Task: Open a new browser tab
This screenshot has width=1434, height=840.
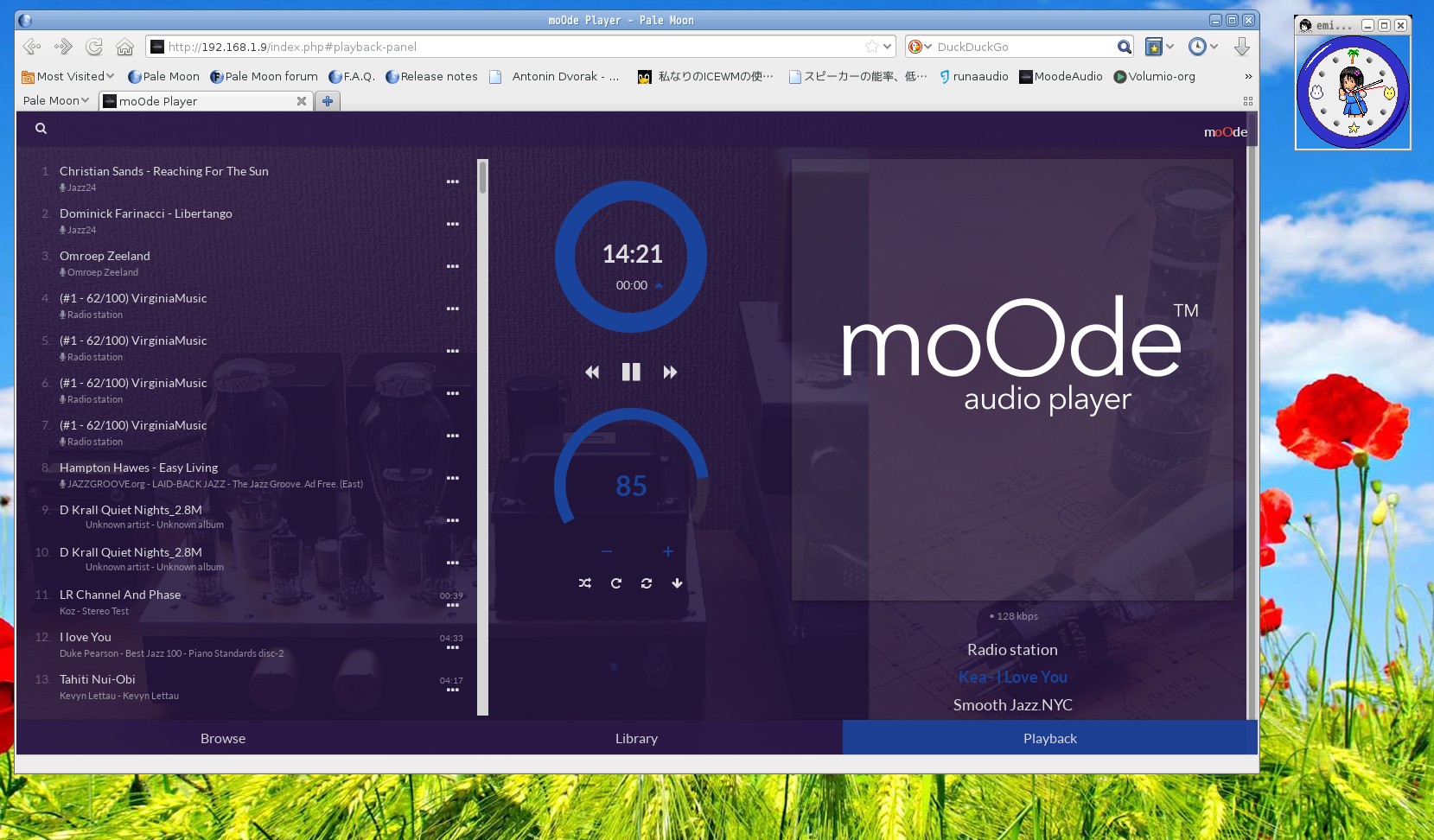Action: 328,101
